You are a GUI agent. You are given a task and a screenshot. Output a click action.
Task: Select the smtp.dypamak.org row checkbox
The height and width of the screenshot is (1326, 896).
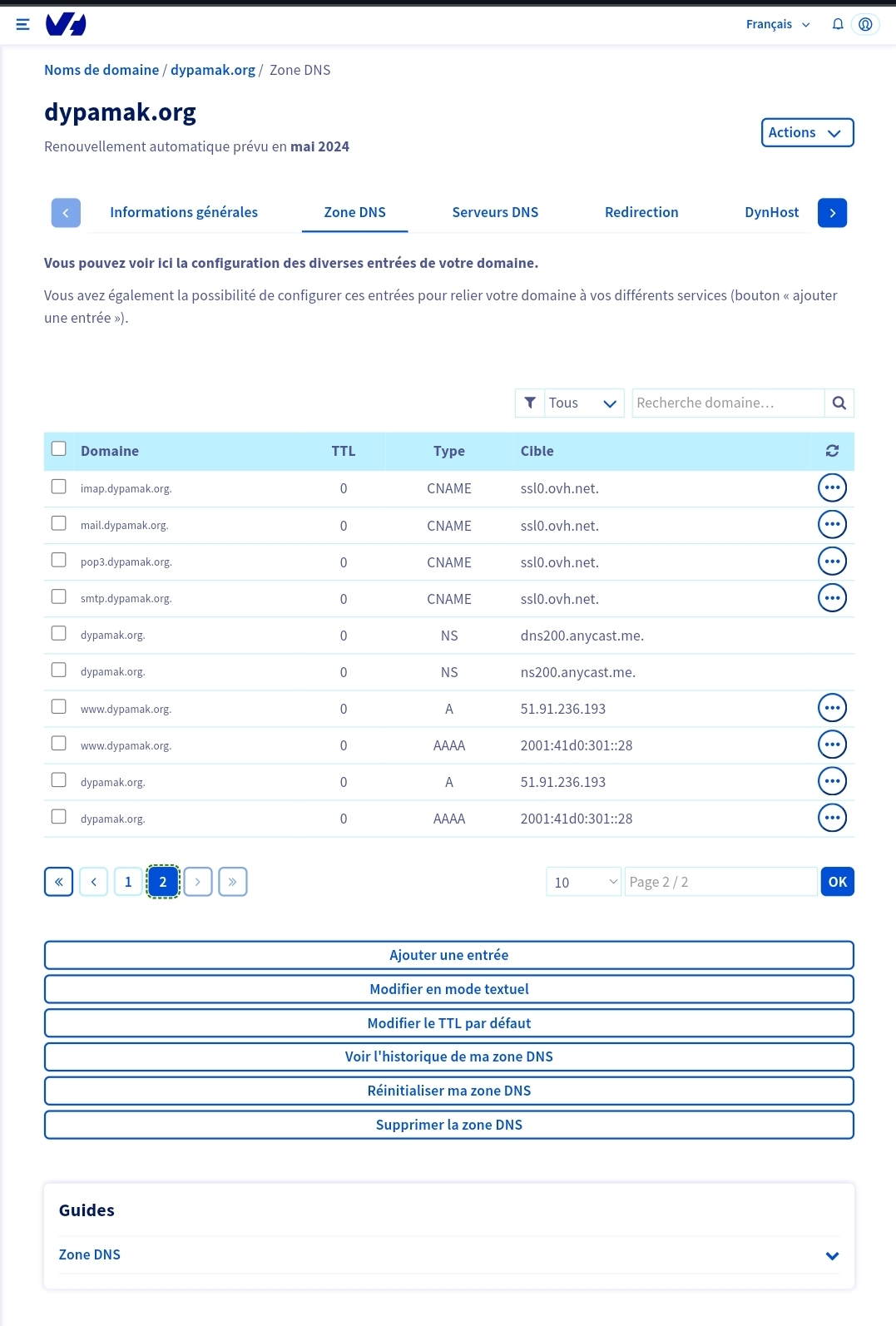pos(59,596)
